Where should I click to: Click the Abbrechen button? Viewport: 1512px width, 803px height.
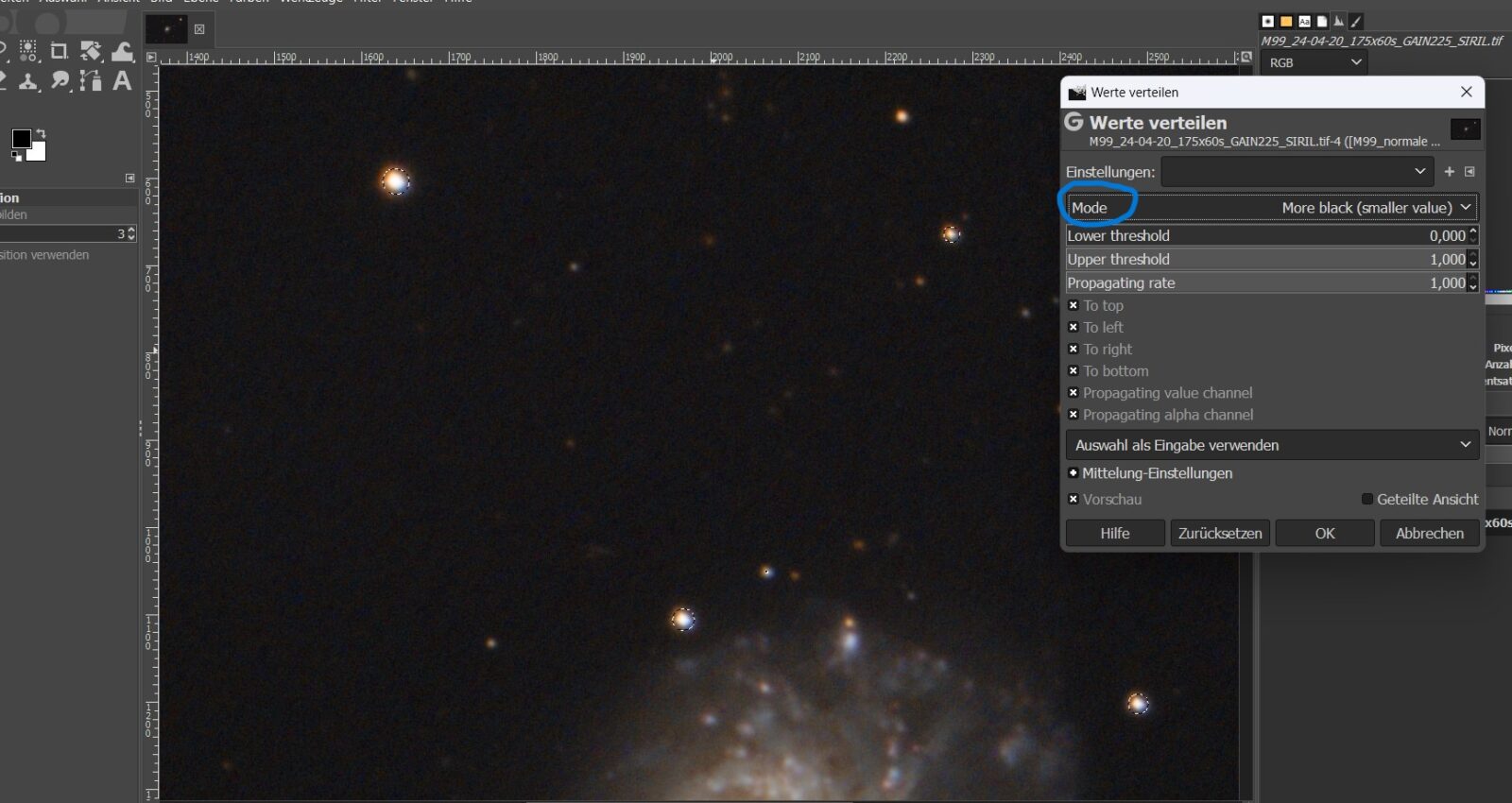pyautogui.click(x=1430, y=533)
